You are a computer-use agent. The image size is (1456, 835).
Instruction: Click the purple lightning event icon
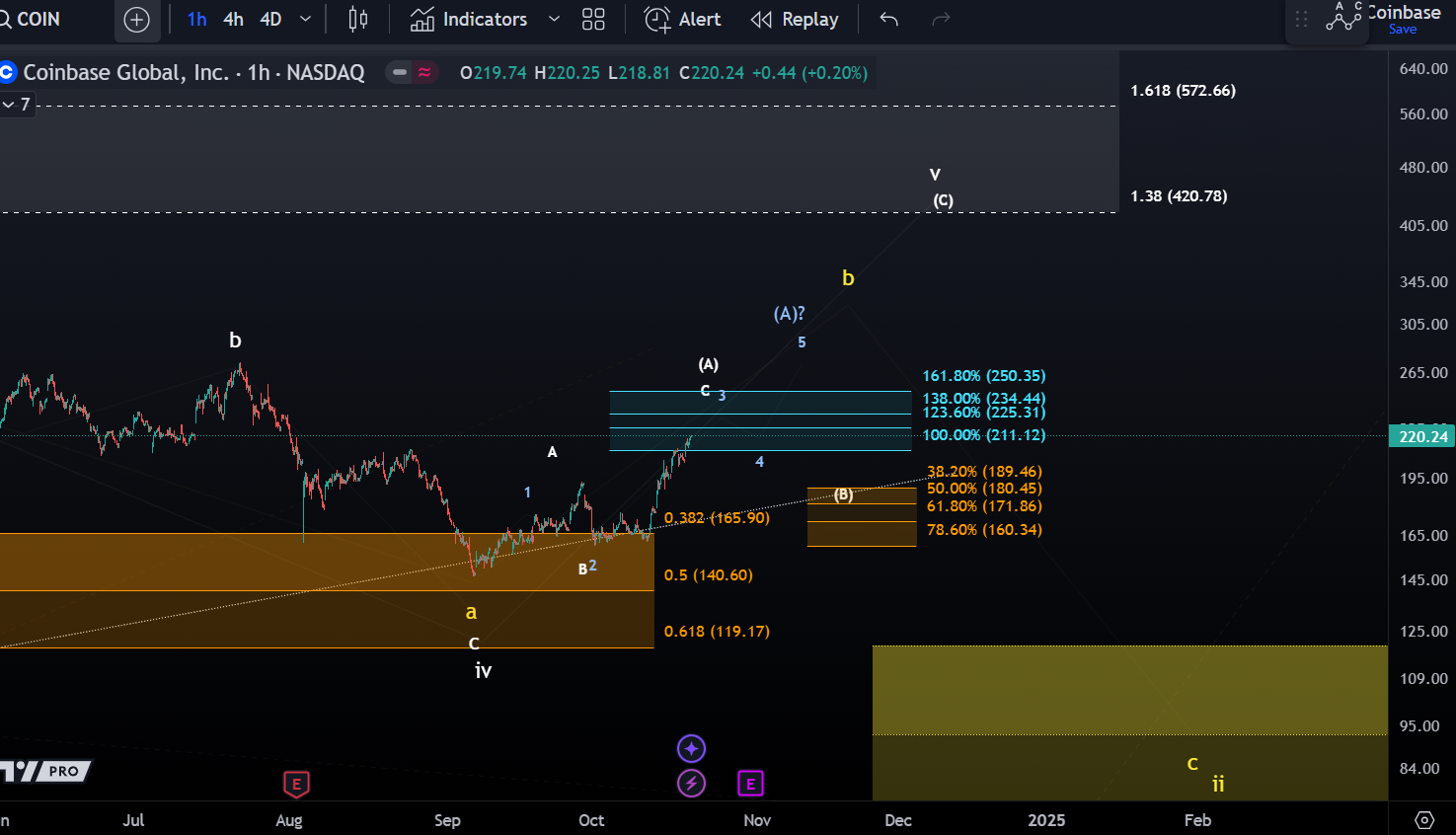click(691, 784)
